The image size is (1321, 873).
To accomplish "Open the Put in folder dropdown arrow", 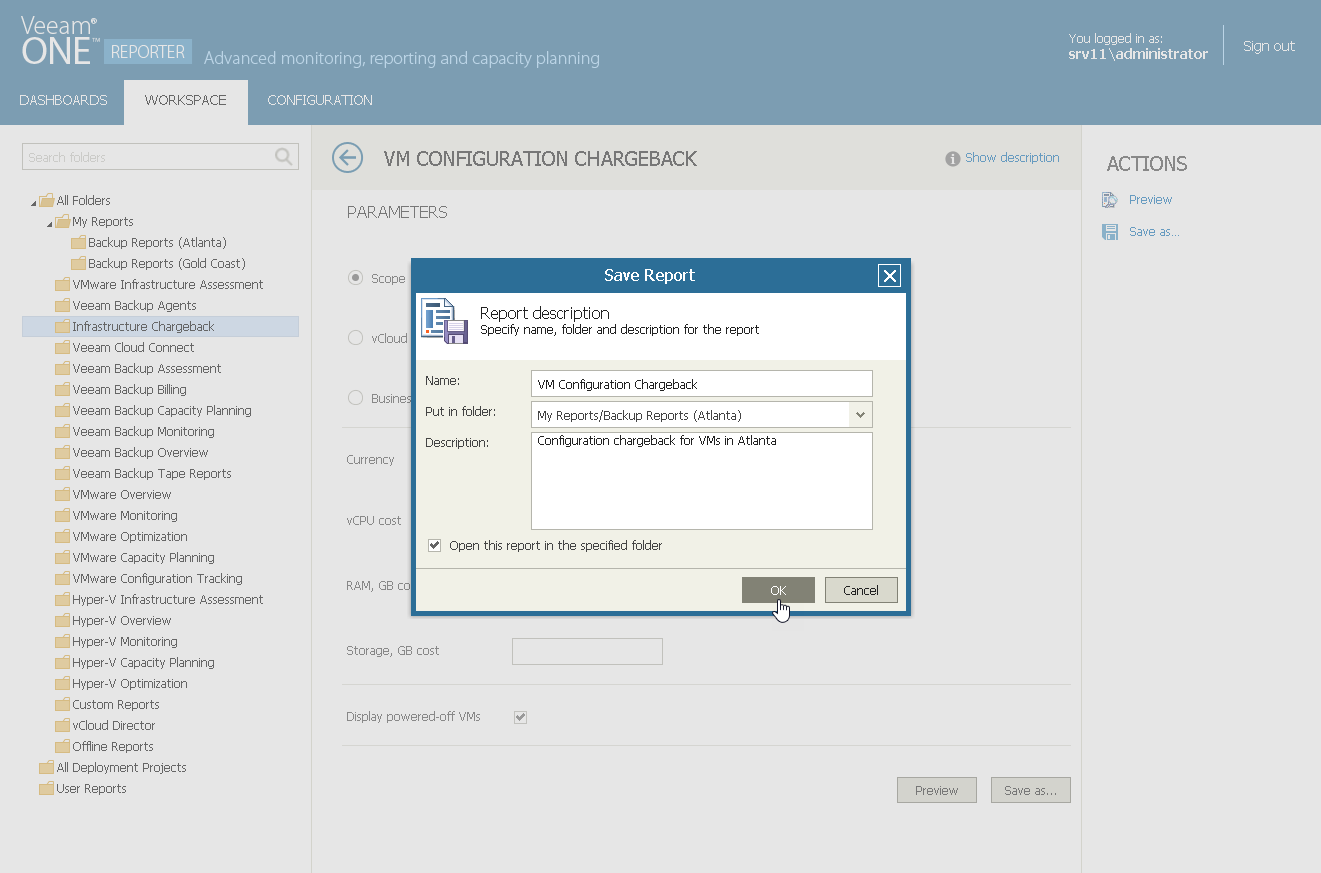I will click(860, 415).
